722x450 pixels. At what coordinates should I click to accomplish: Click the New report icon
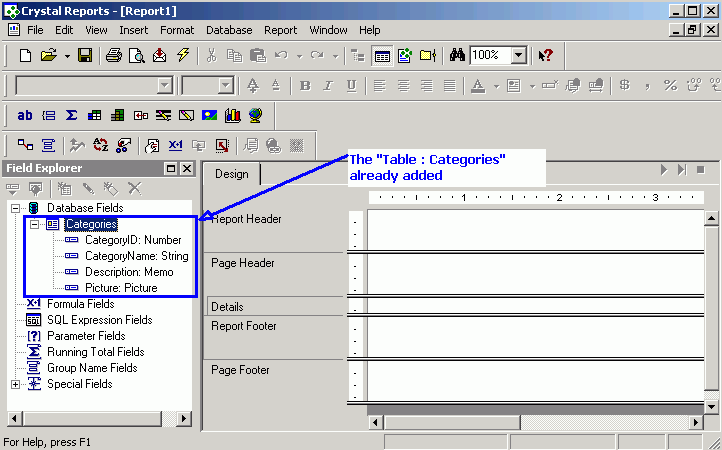coord(26,55)
